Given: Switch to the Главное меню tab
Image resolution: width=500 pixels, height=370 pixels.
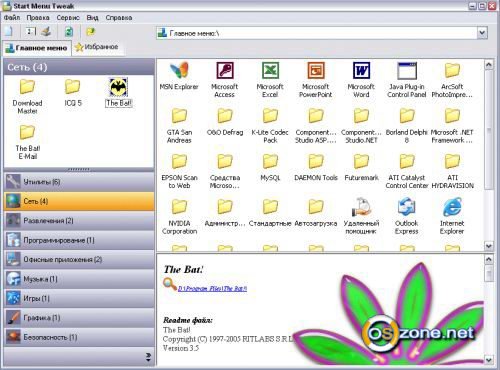Looking at the screenshot, I should coord(37,48).
